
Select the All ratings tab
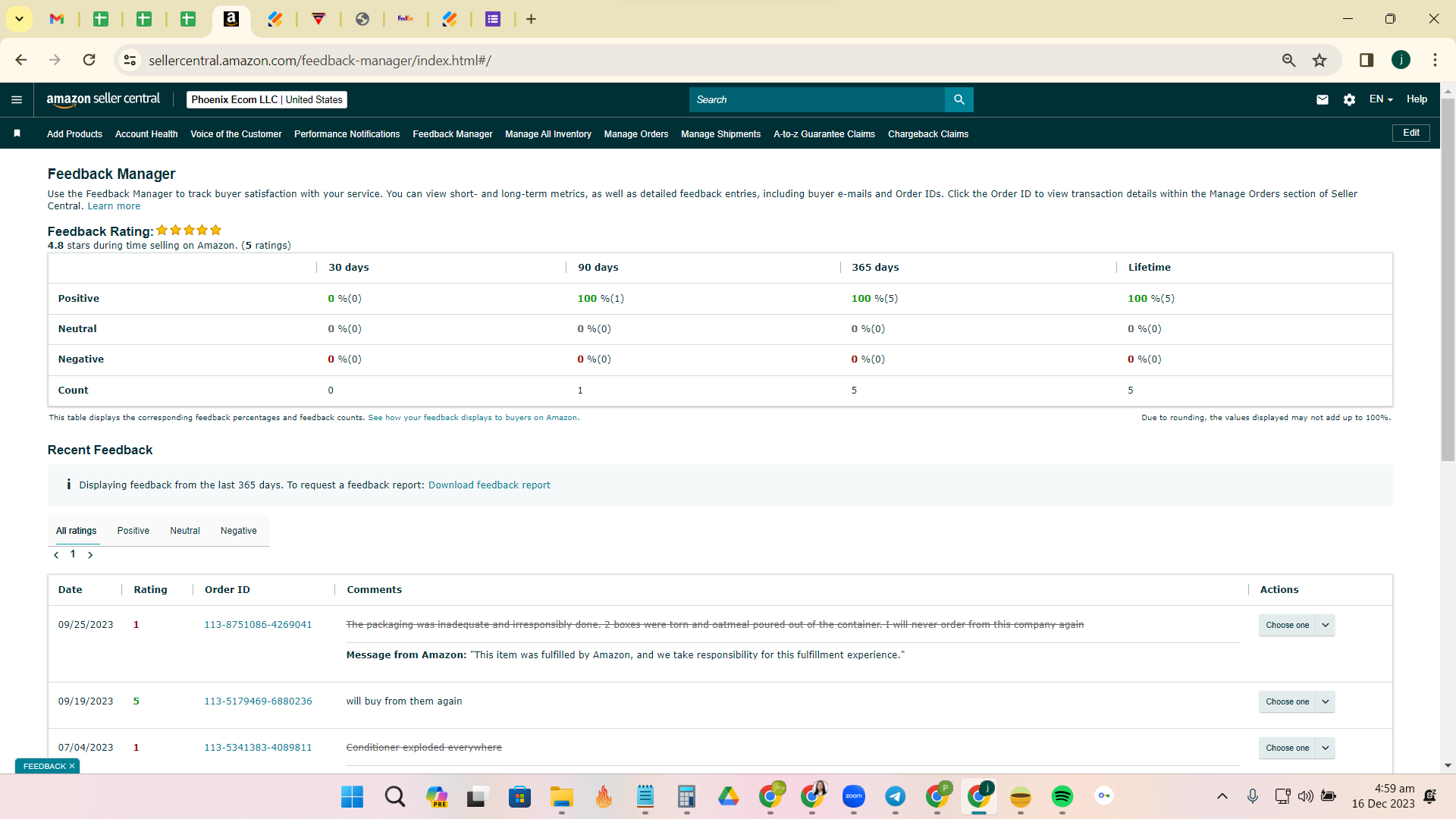[x=76, y=531]
